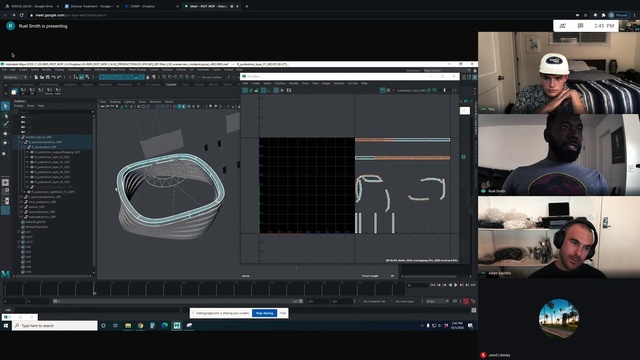Toggle the Channel Box sidebar icon top right
This screenshot has height=360, width=640.
click(x=475, y=77)
